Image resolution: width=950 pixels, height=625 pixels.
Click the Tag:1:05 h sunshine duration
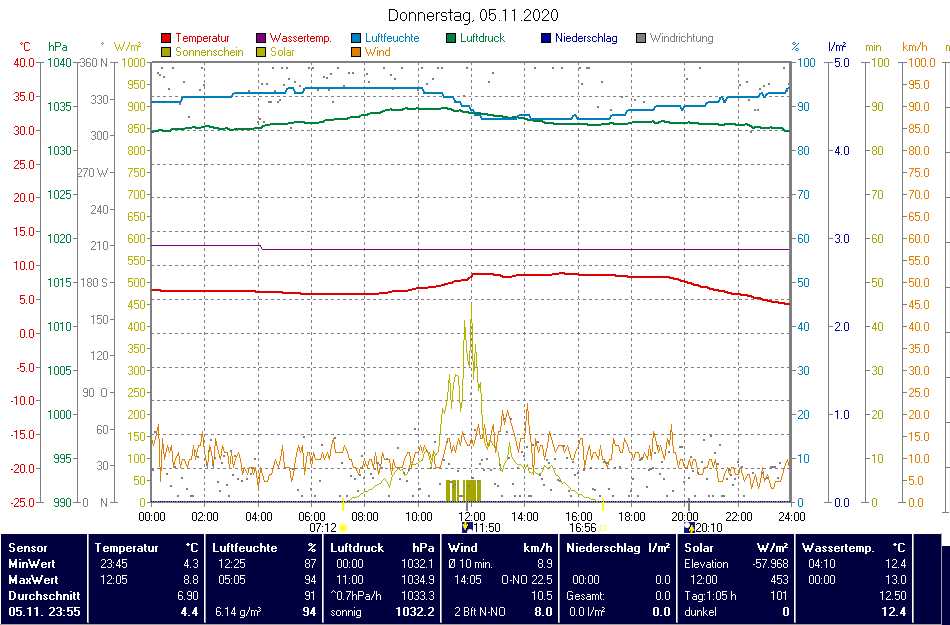pos(710,596)
